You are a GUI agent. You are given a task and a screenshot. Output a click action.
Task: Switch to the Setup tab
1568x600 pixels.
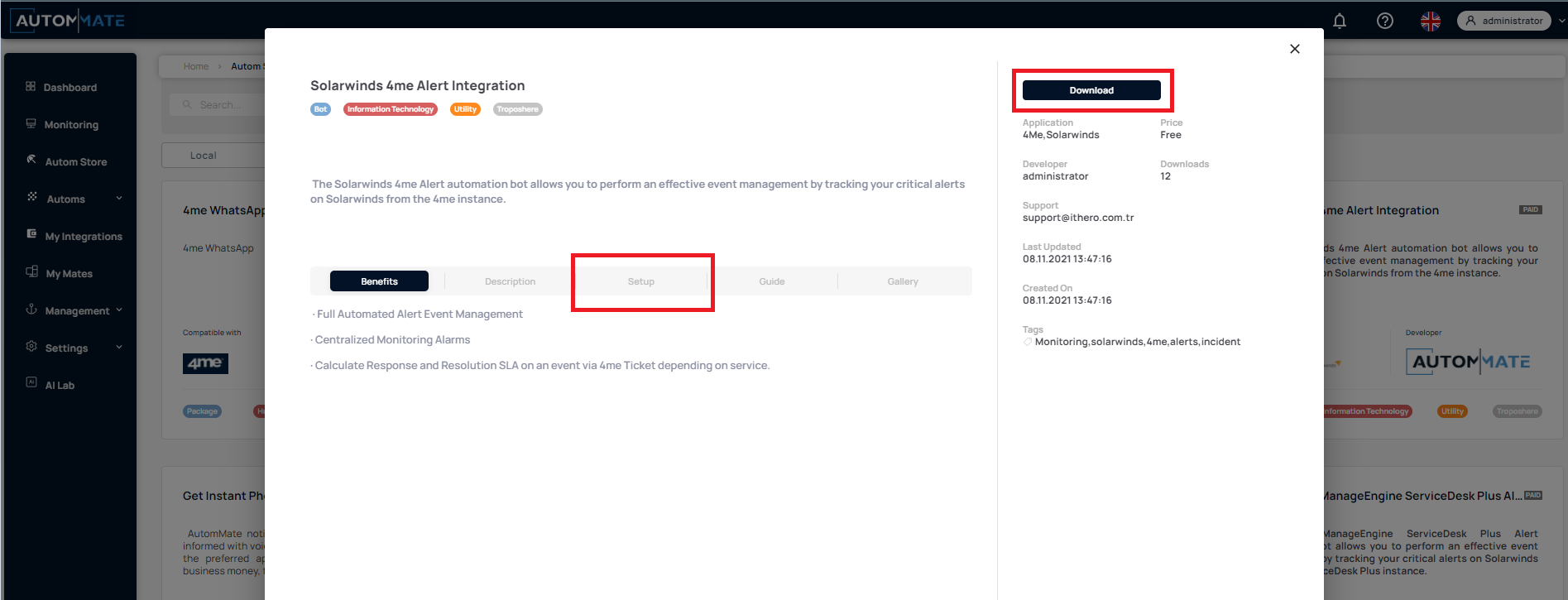[640, 281]
